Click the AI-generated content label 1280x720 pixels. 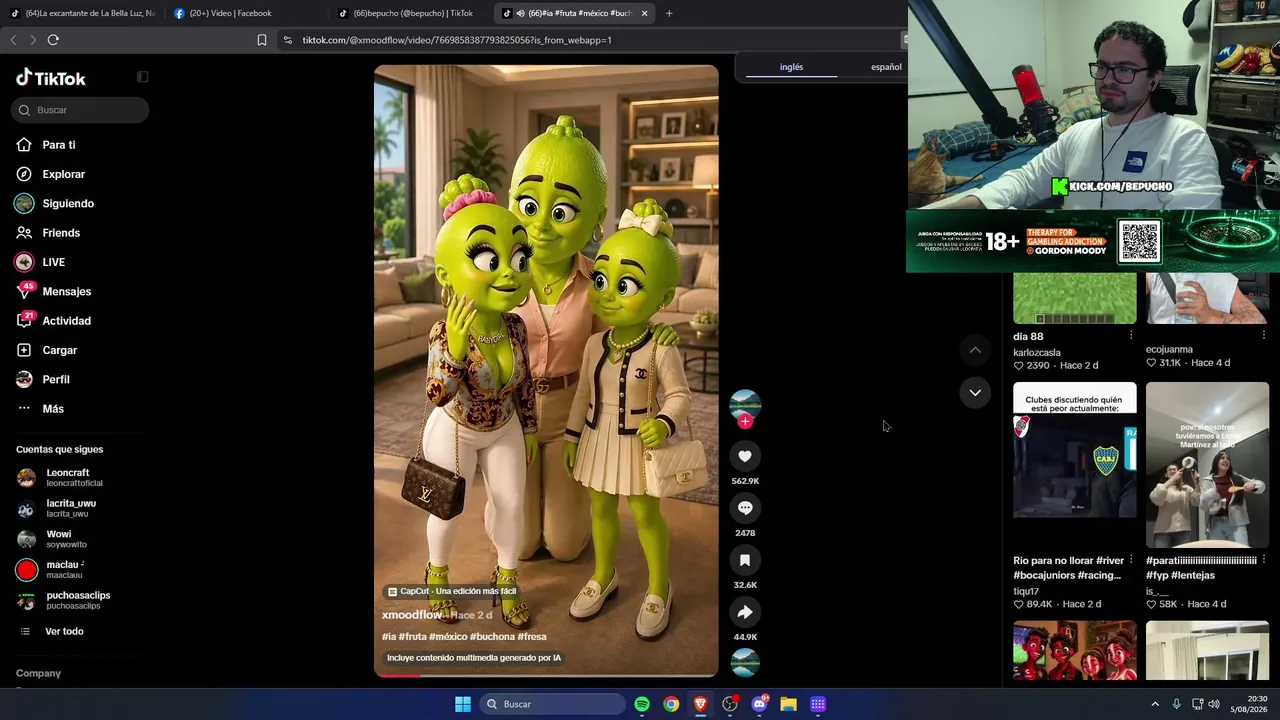[x=474, y=658]
